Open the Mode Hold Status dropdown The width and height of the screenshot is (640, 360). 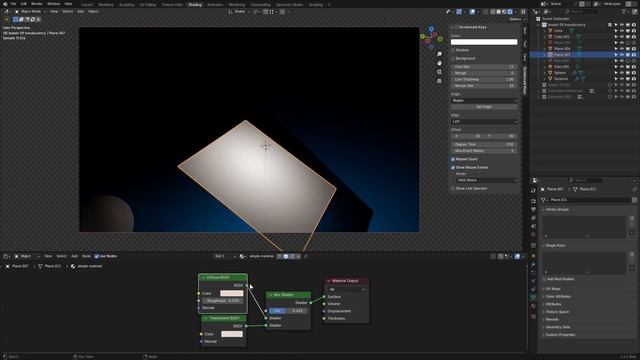click(487, 180)
